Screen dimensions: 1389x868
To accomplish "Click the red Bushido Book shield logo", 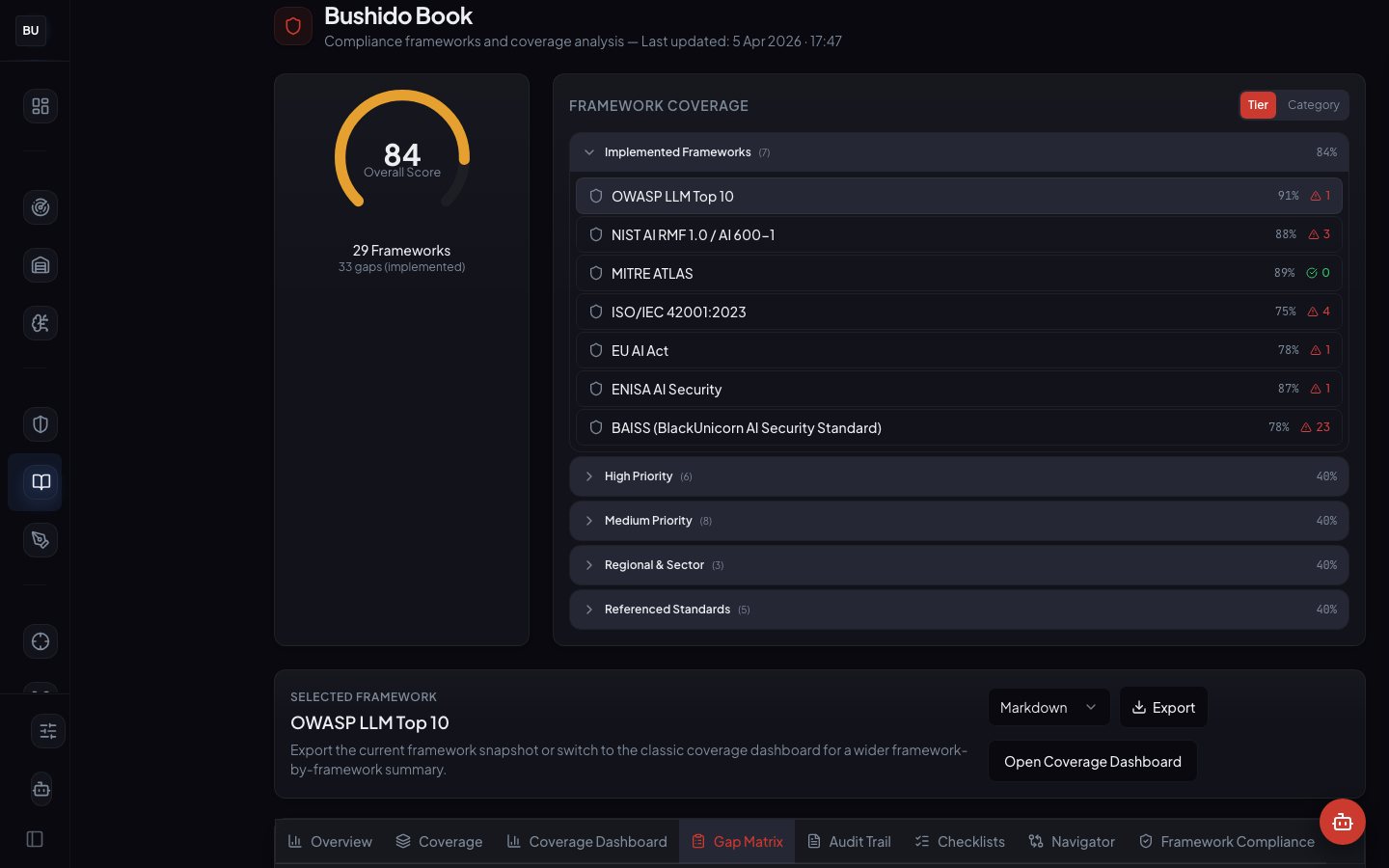I will [293, 26].
